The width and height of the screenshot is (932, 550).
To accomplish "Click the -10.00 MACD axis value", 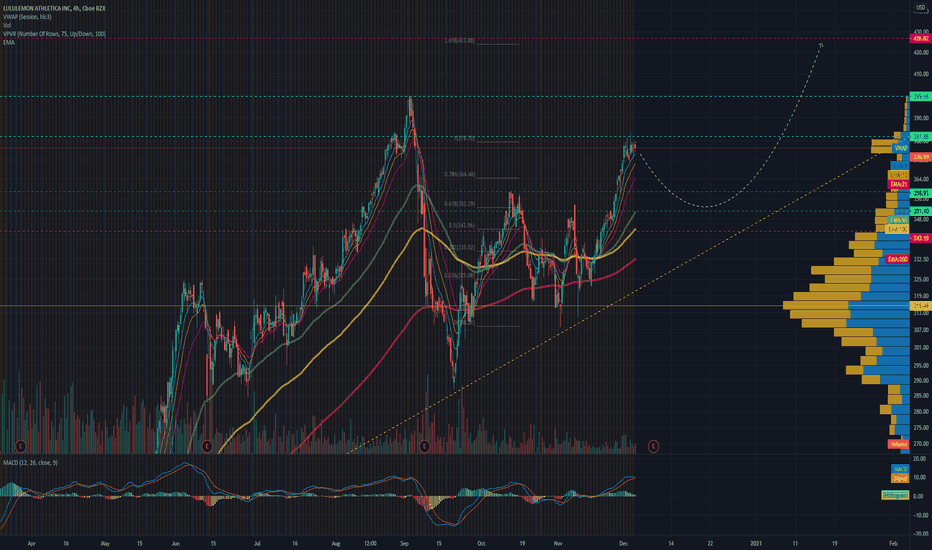I will point(920,515).
